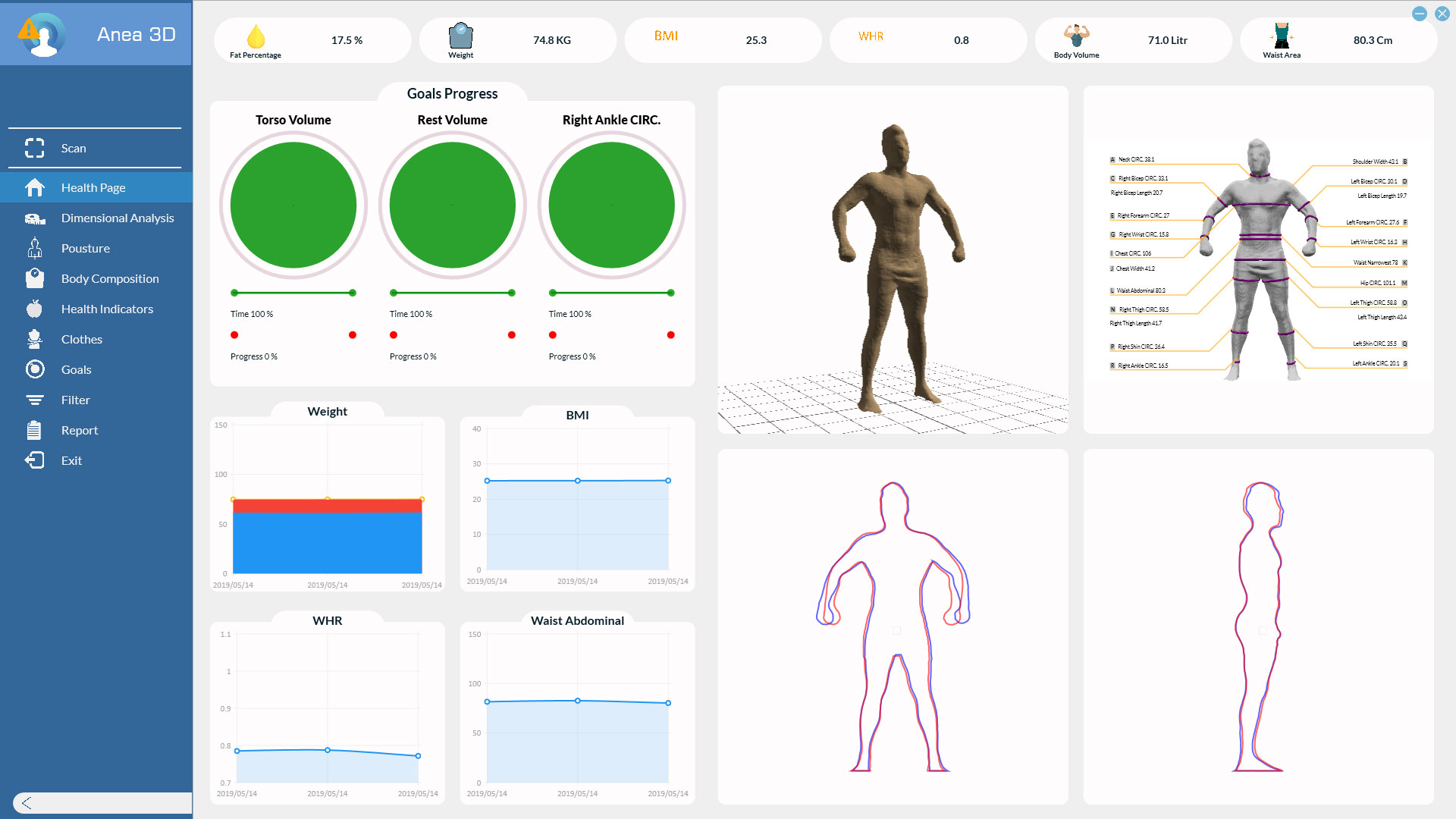Image resolution: width=1456 pixels, height=819 pixels.
Task: Open the Dimensional Analysis menu entry
Action: (117, 218)
